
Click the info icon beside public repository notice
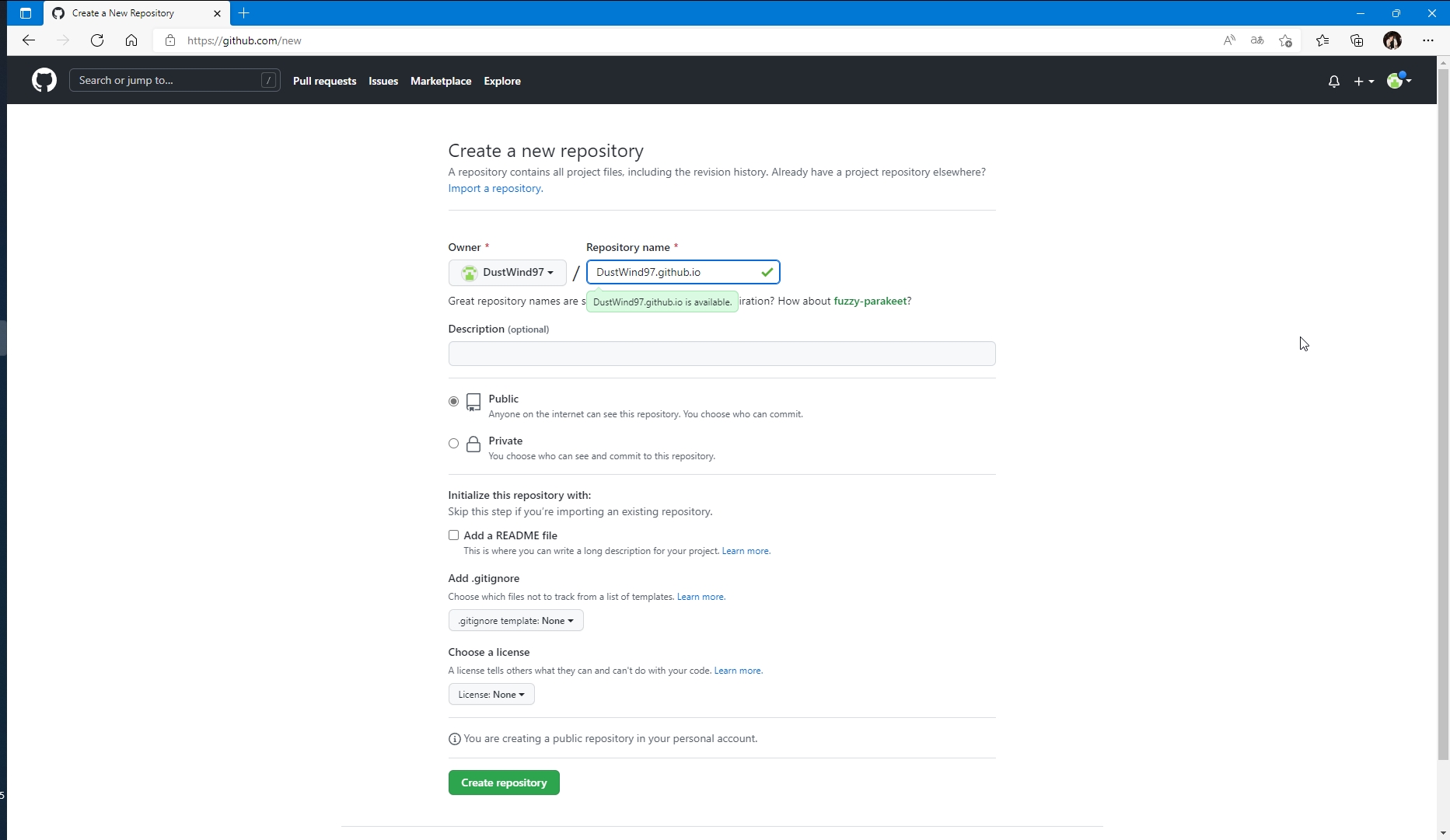click(x=455, y=739)
